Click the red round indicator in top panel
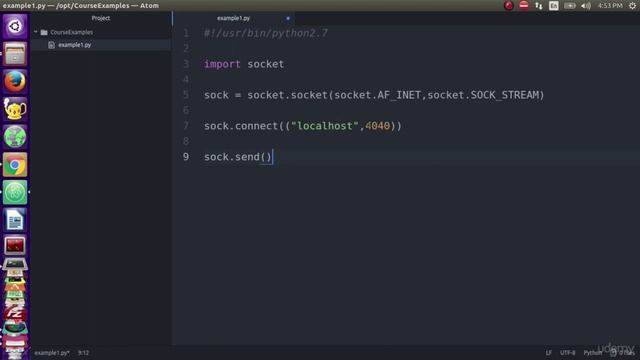The height and width of the screenshot is (360, 640). (x=509, y=6)
